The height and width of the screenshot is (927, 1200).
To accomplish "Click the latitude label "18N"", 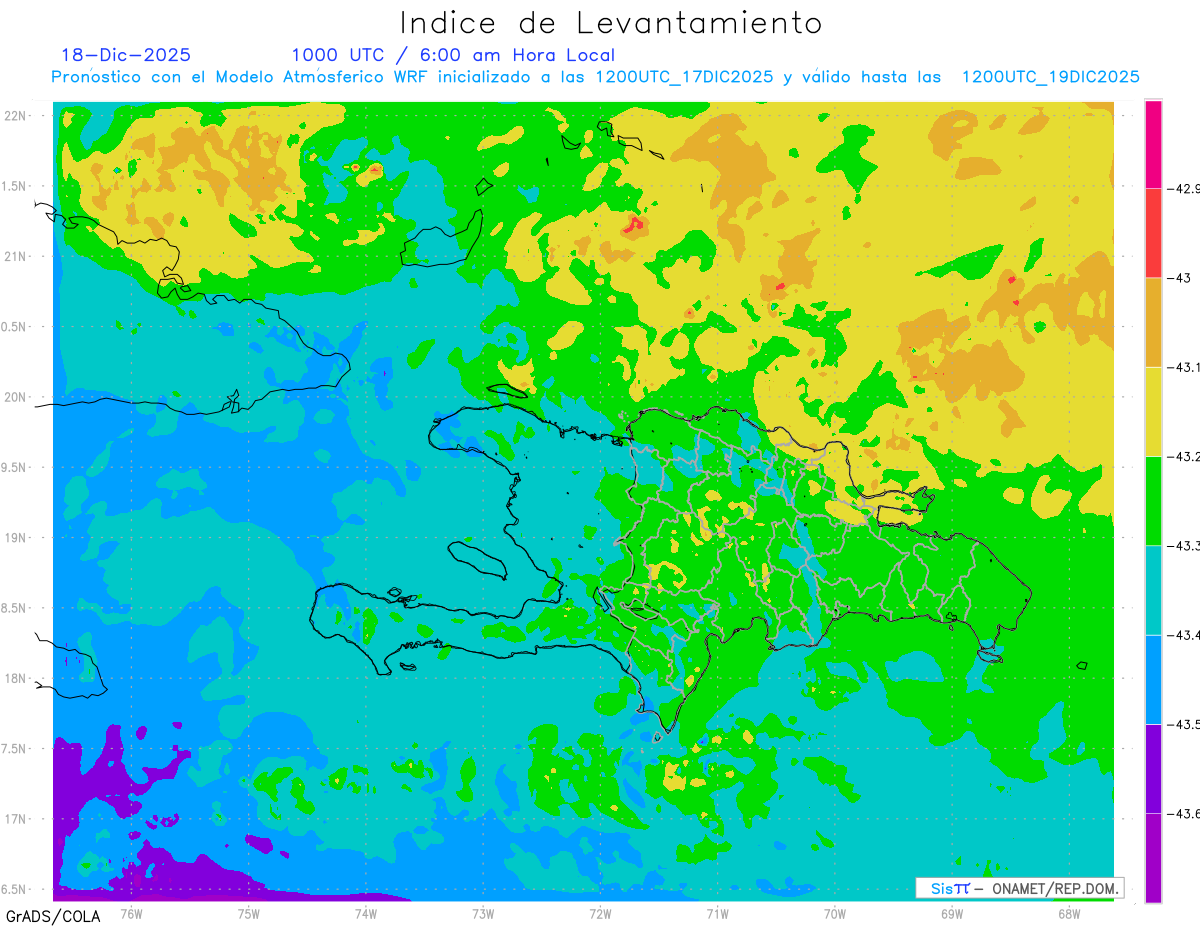I will pyautogui.click(x=17, y=679).
